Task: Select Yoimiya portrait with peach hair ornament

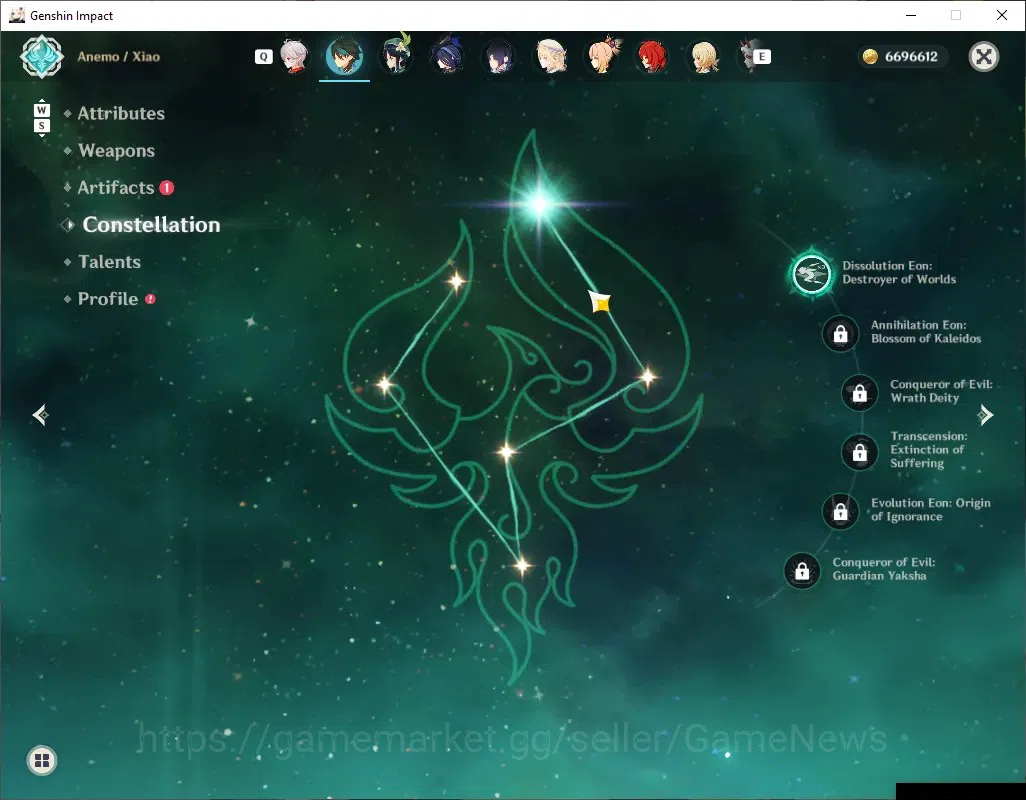Action: point(602,56)
